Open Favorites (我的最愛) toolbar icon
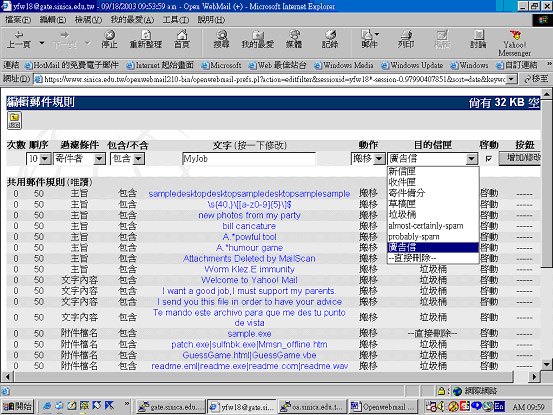 258,39
